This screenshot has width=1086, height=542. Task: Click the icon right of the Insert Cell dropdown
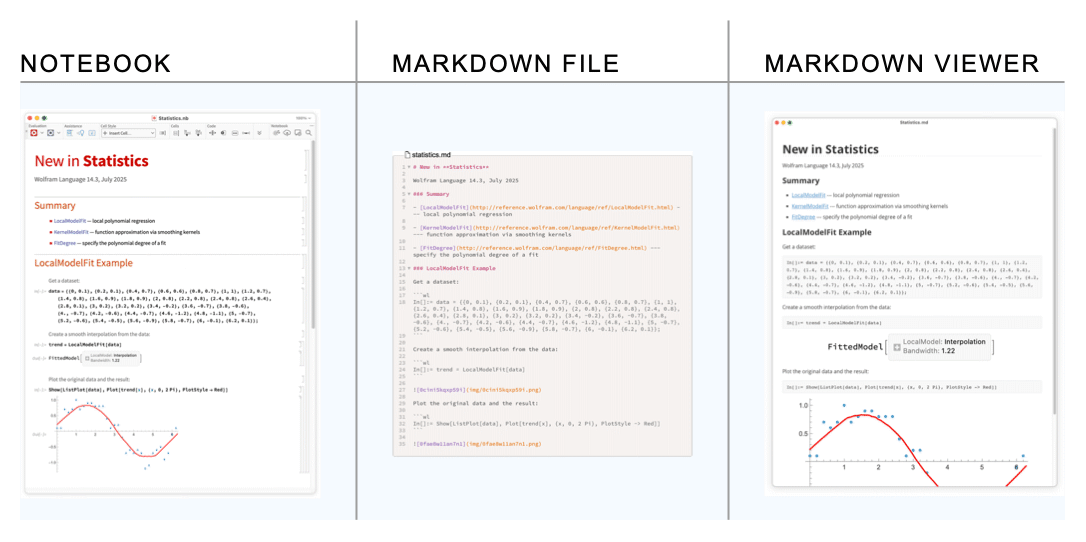click(x=163, y=133)
